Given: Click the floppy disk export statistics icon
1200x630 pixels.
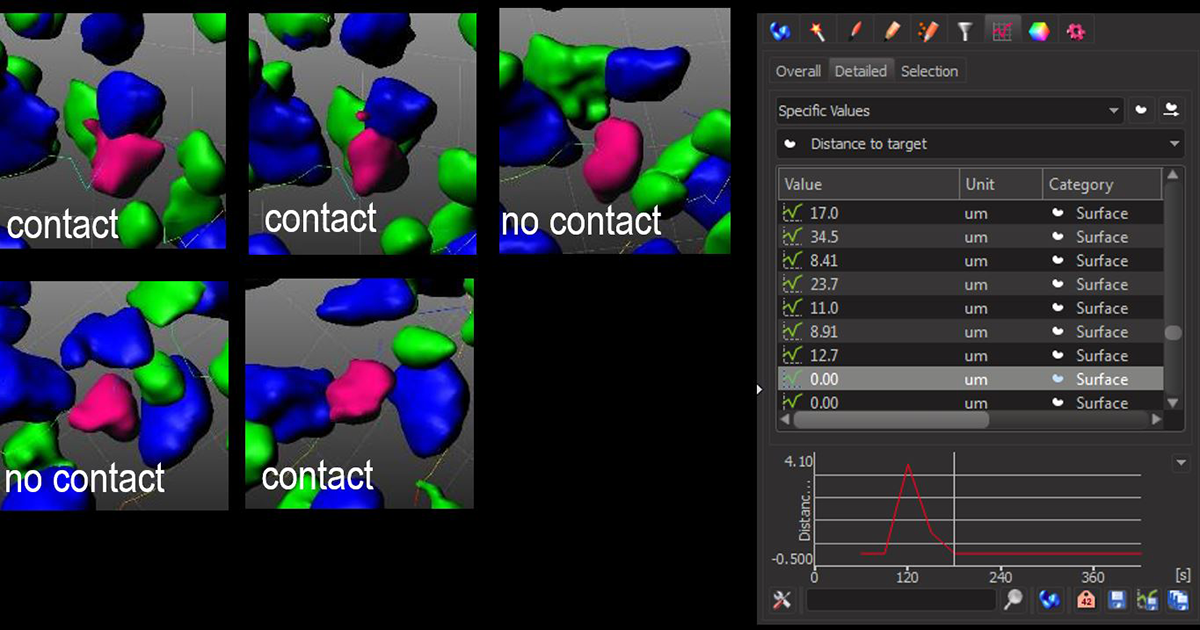Looking at the screenshot, I should click(1117, 599).
